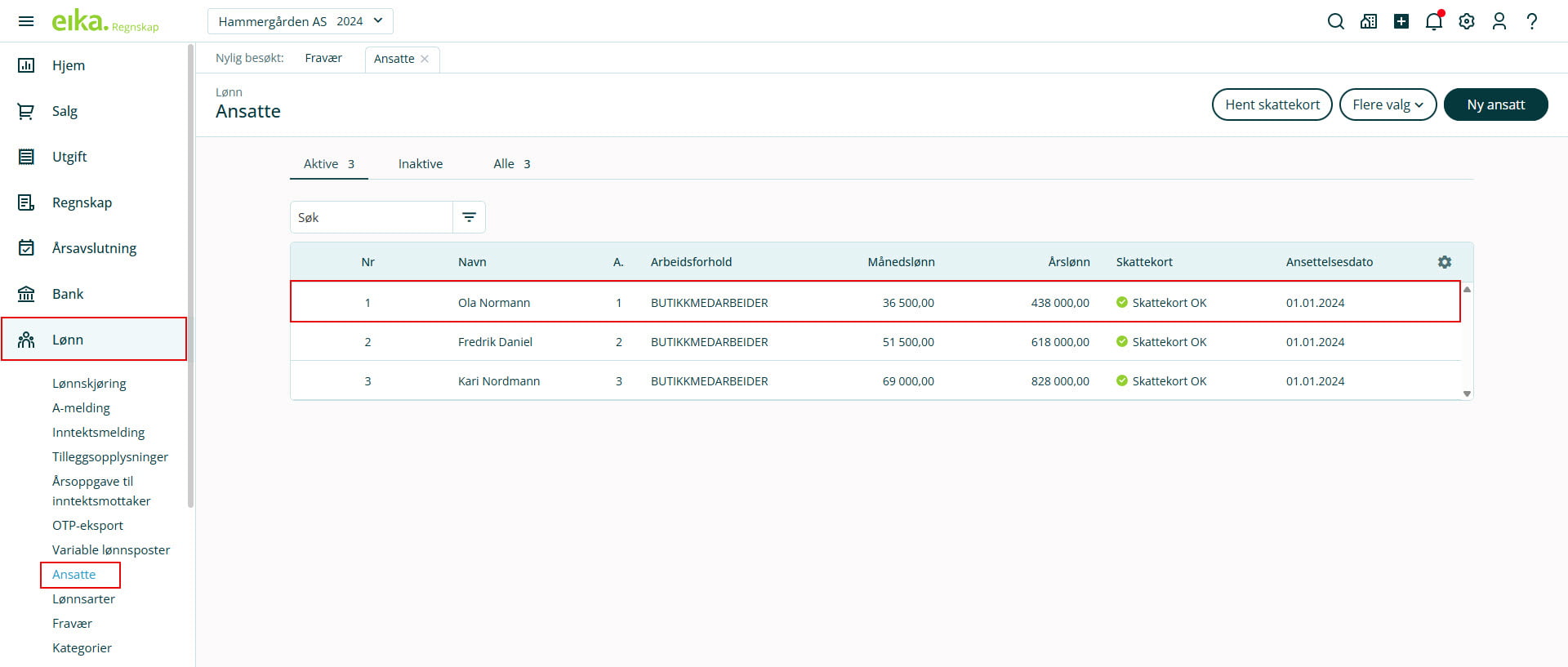Open the settings gear in top header
The width and height of the screenshot is (1568, 667).
tap(1466, 21)
